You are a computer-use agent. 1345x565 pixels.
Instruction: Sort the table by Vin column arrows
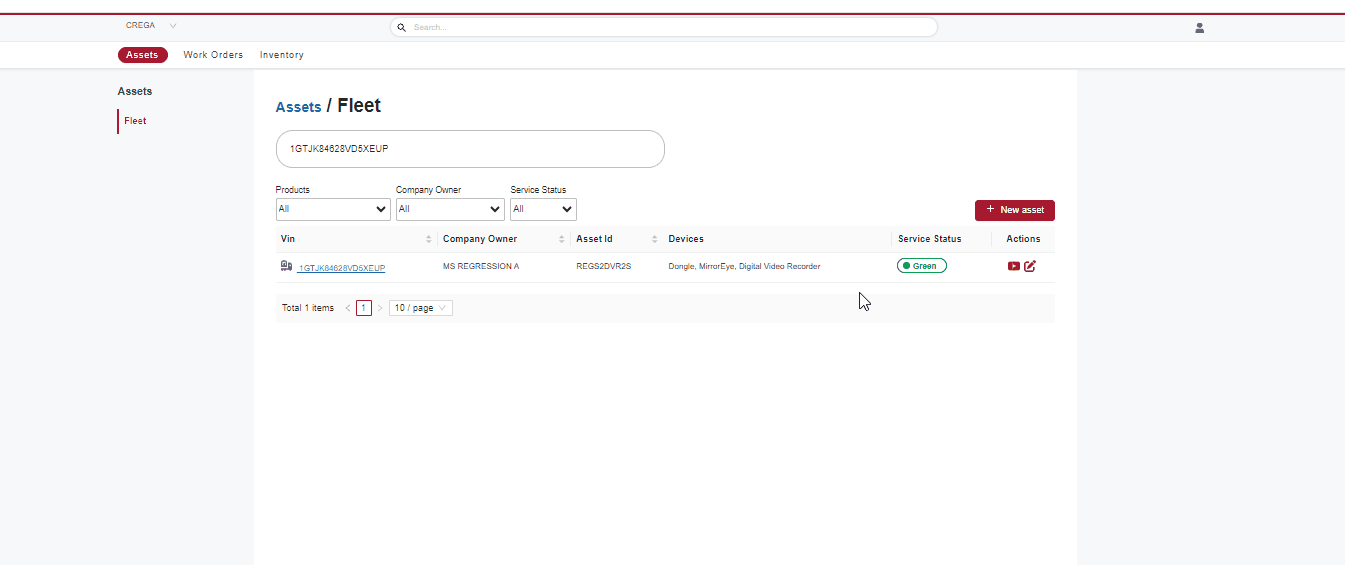(x=429, y=239)
